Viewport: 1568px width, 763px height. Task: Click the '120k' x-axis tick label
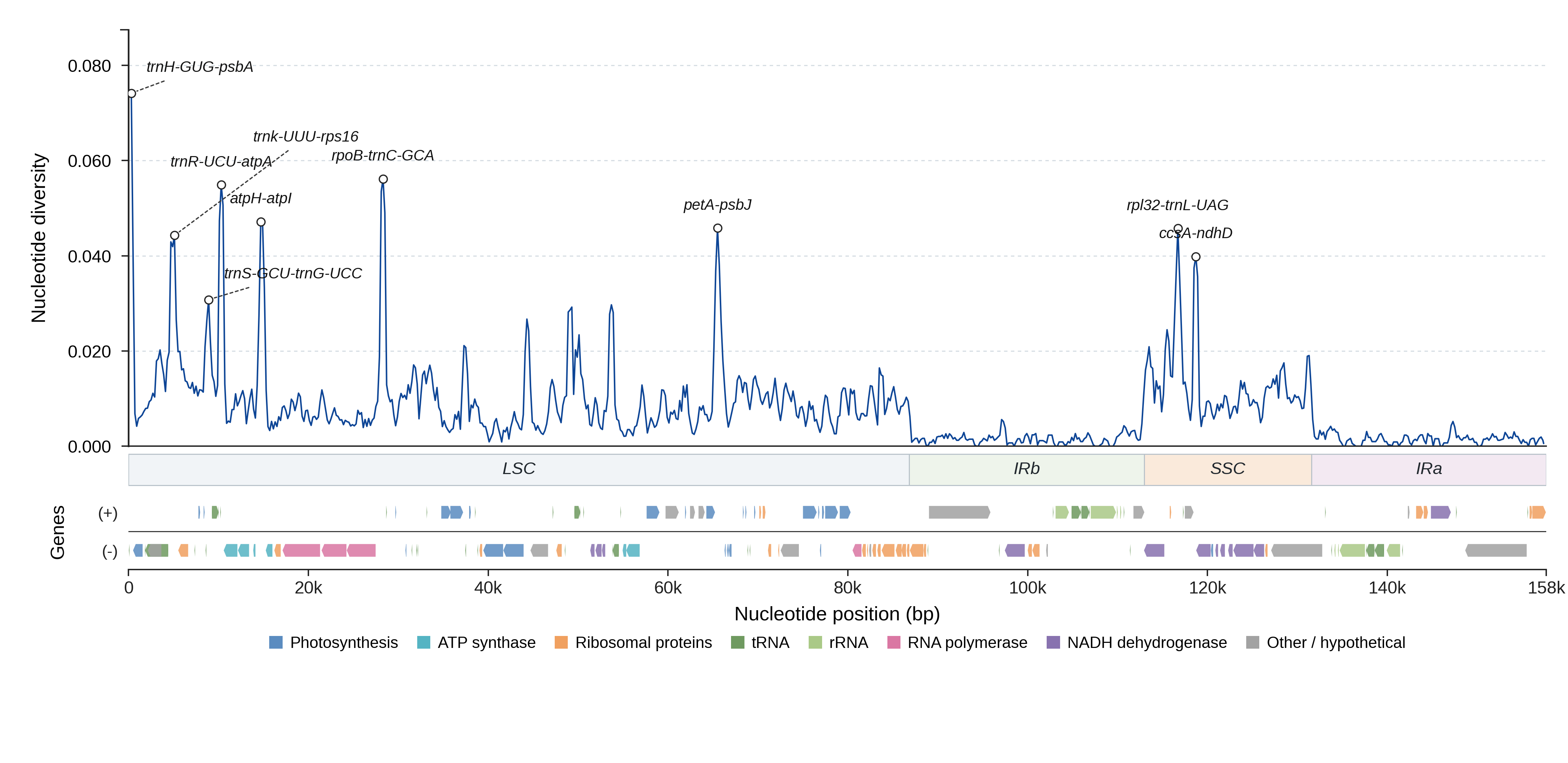1207,588
